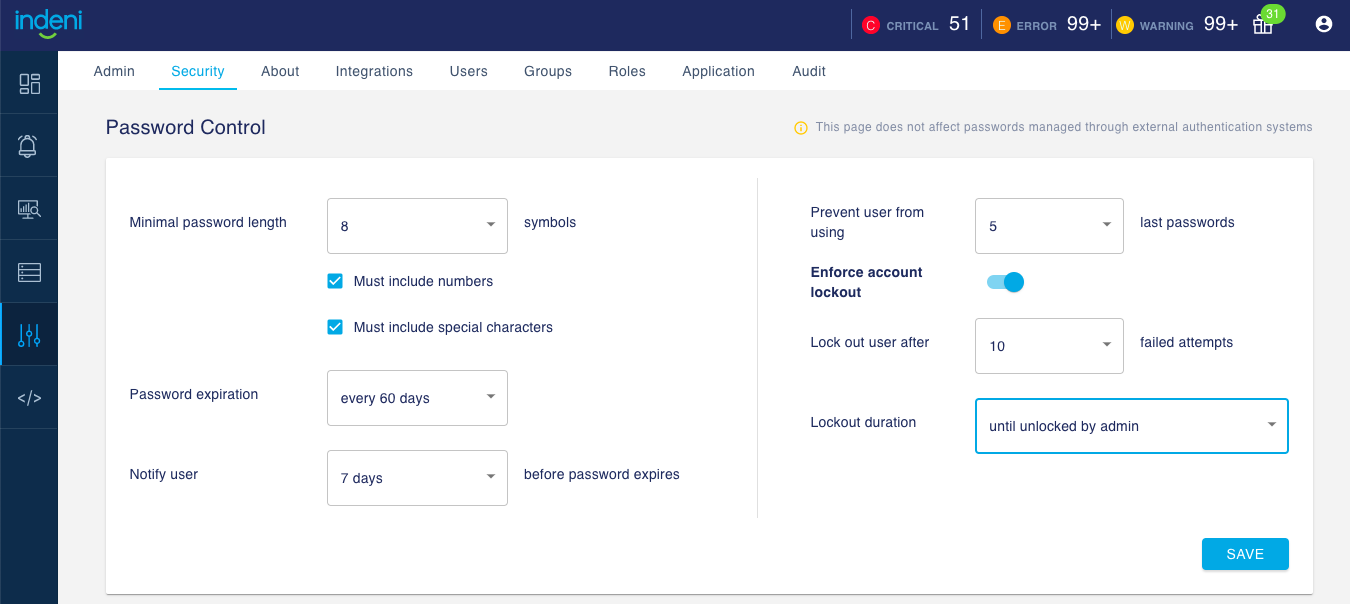Open the Minimal password length dropdown

pos(417,226)
